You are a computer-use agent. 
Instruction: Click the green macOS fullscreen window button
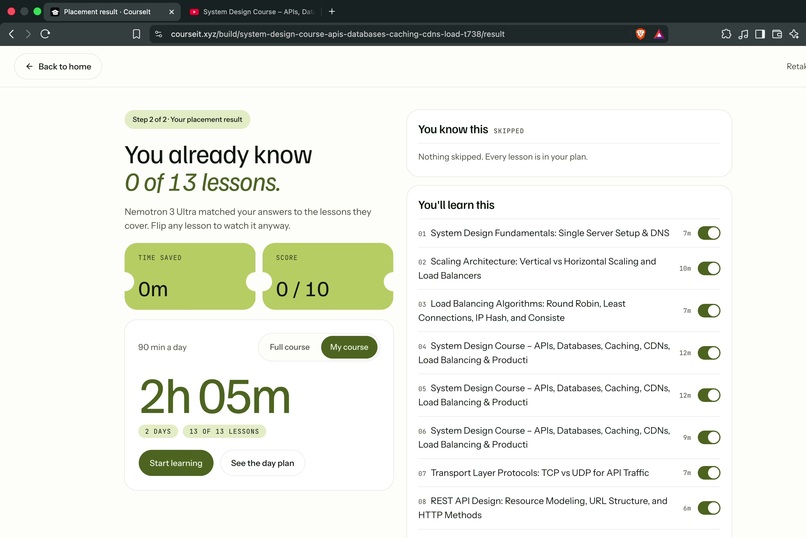(37, 11)
